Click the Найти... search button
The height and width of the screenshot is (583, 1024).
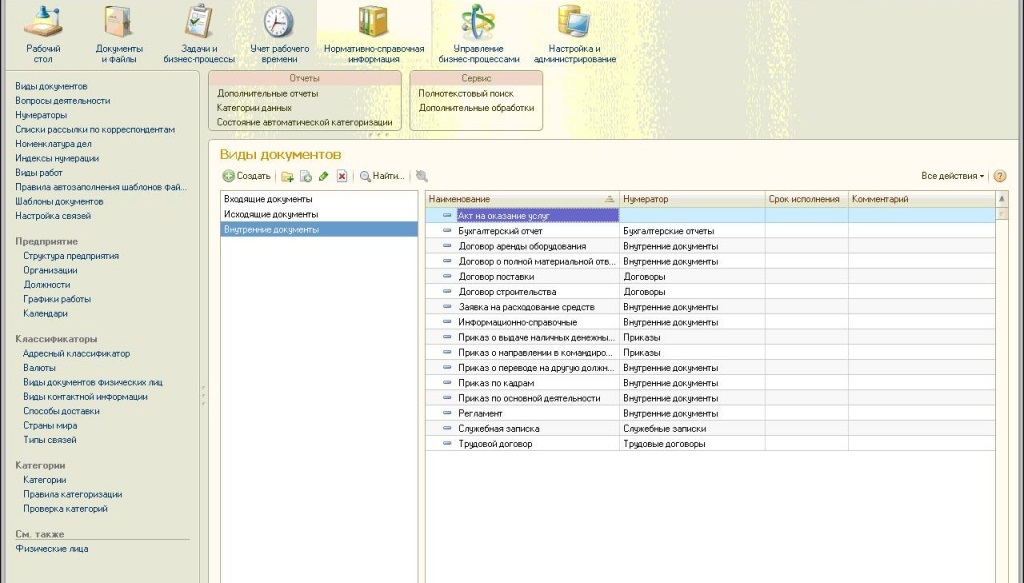click(x=383, y=176)
